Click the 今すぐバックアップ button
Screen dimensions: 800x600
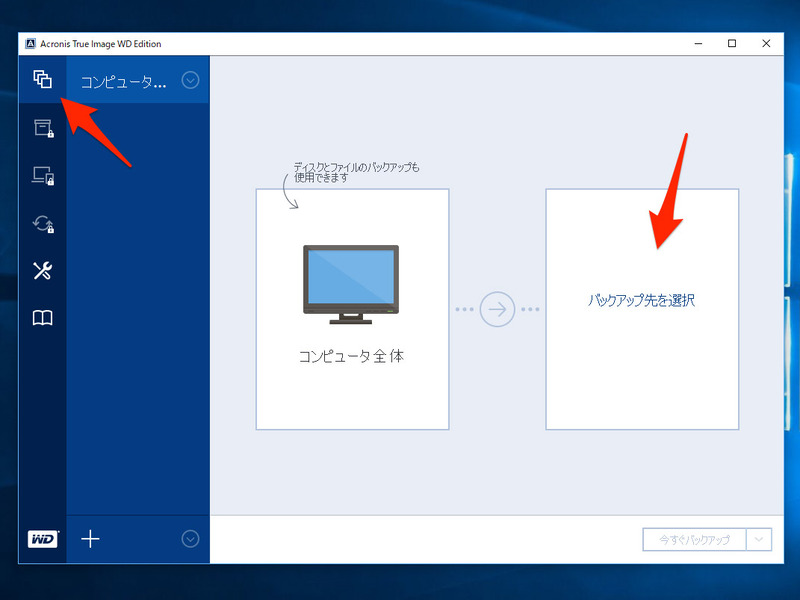[x=694, y=539]
